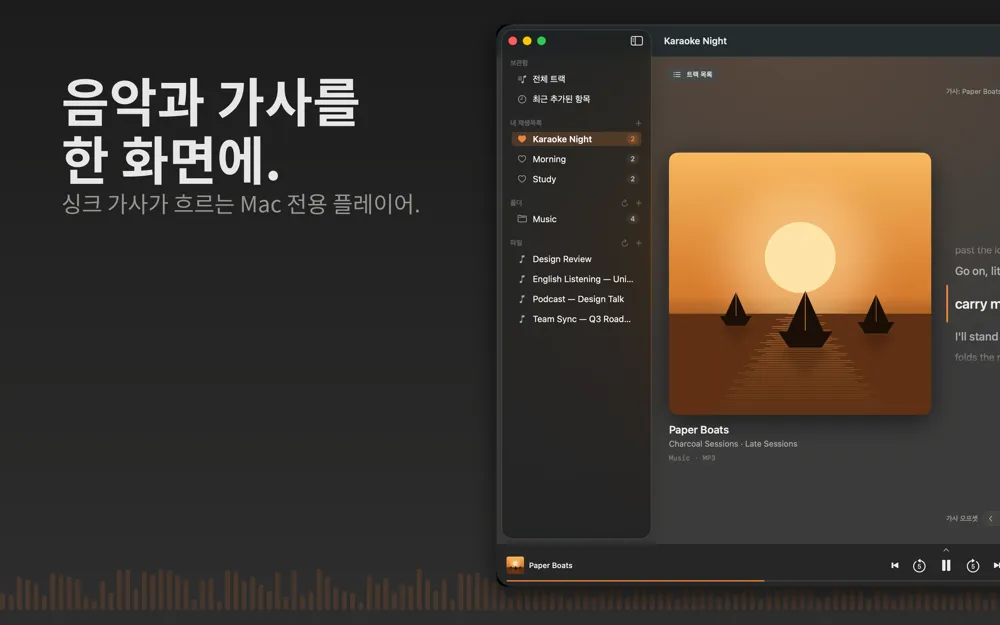
Task: Open the Music folder in the sidebar
Action: pos(576,219)
